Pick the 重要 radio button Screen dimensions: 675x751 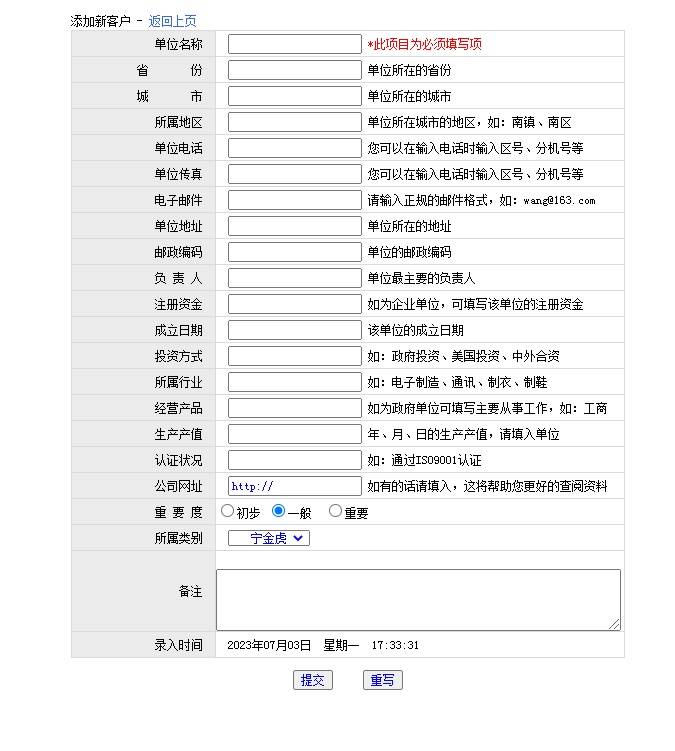pyautogui.click(x=335, y=511)
